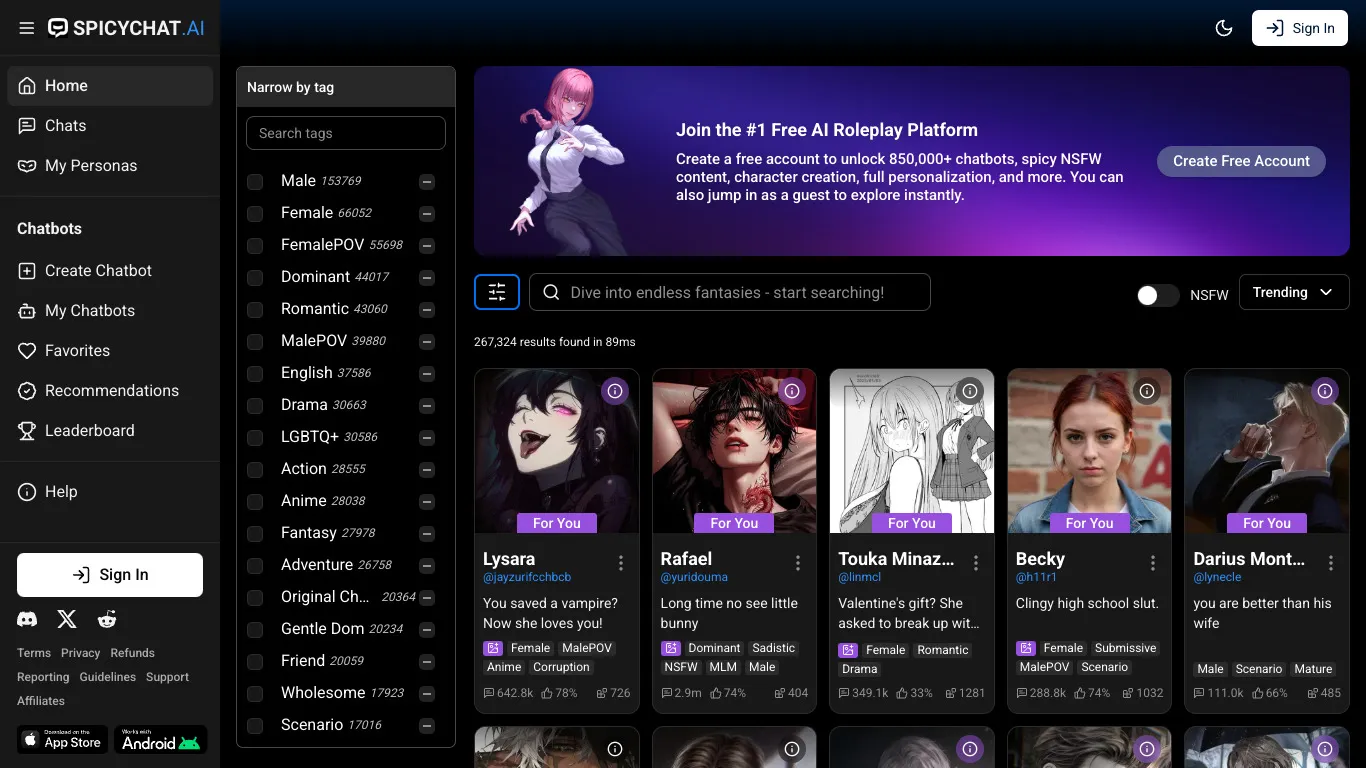
Task: Open Lysara chatbot thumbnail image
Action: [x=557, y=451]
